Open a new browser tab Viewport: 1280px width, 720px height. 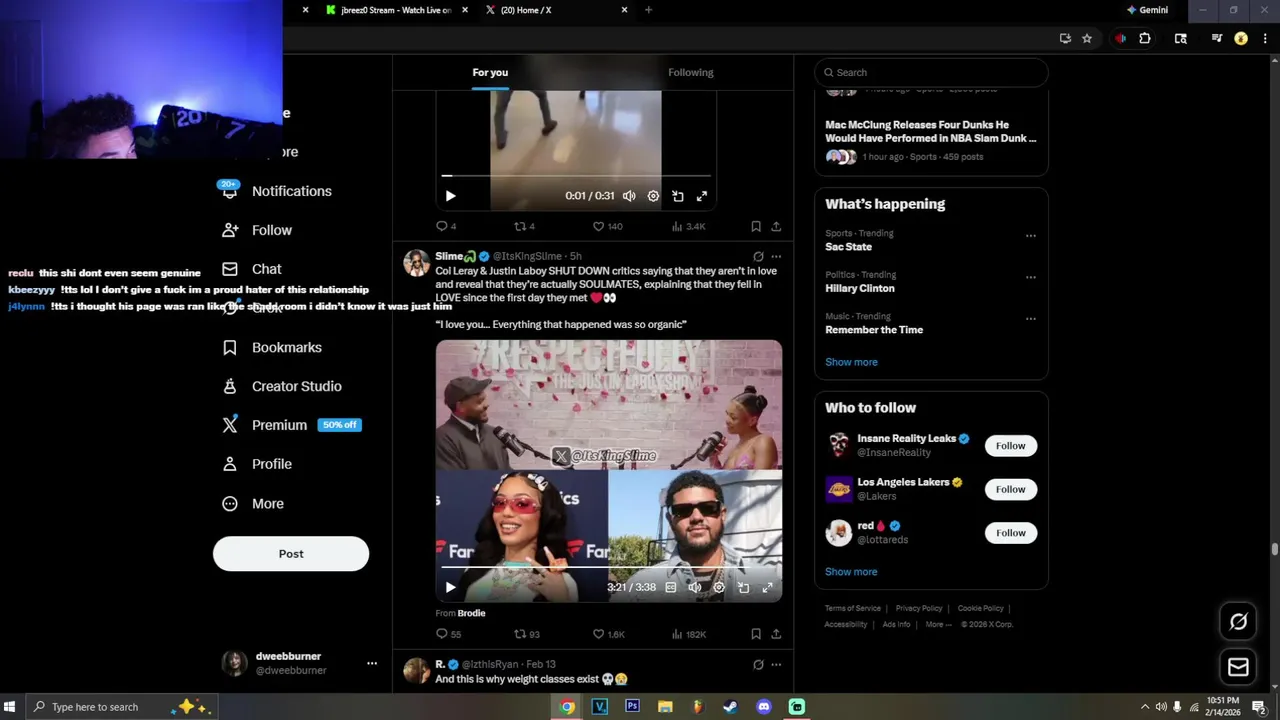[x=648, y=10]
